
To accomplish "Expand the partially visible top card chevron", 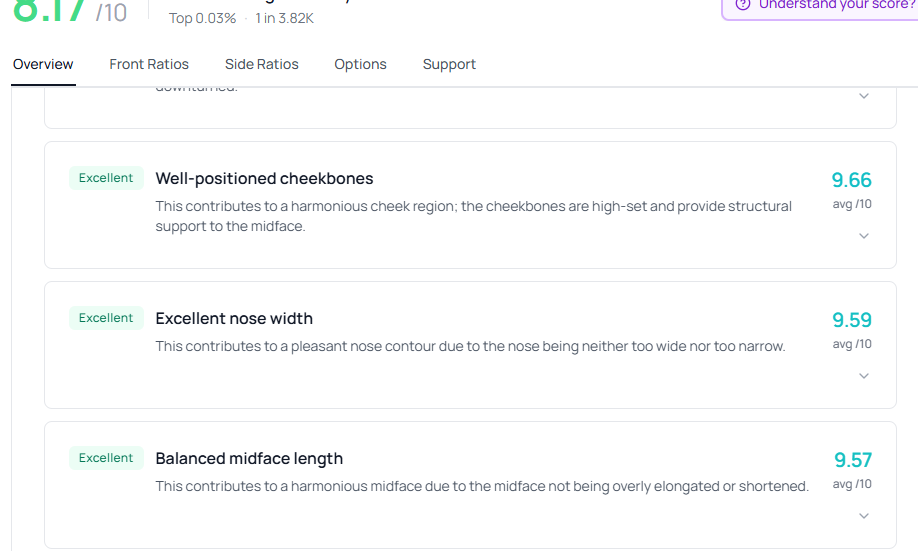I will [864, 96].
